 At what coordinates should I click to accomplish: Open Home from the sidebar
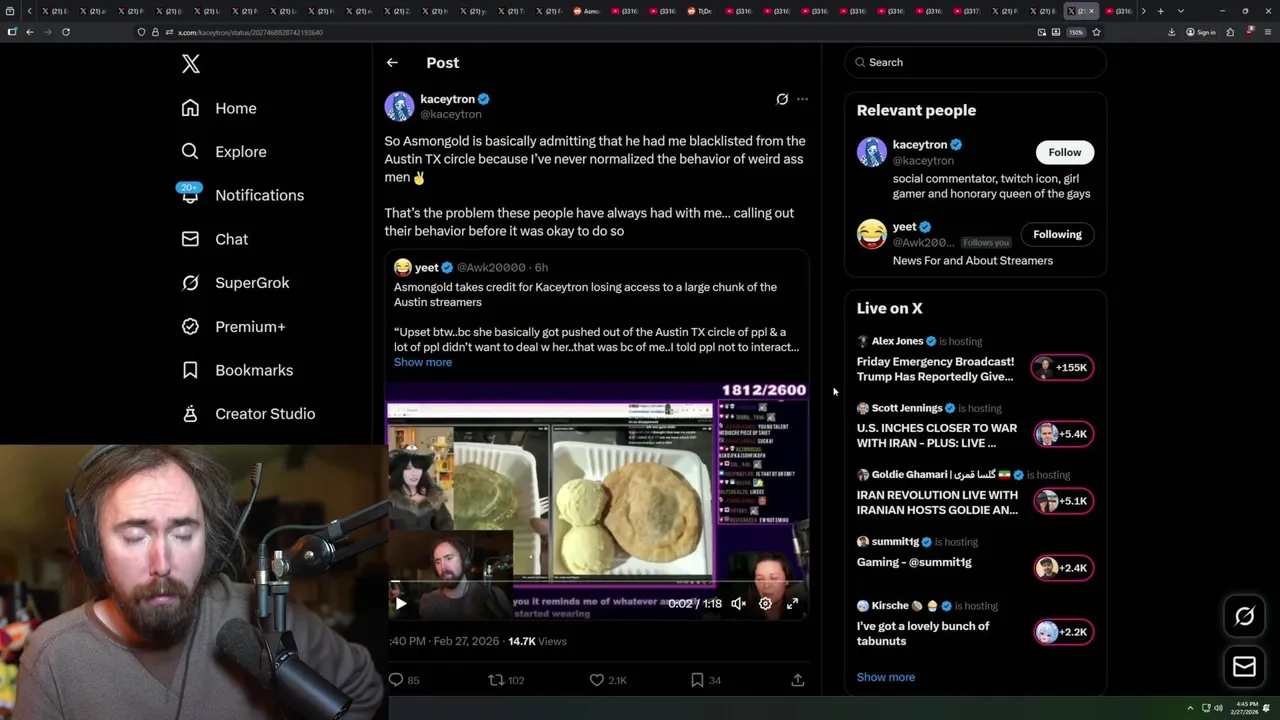[219, 108]
